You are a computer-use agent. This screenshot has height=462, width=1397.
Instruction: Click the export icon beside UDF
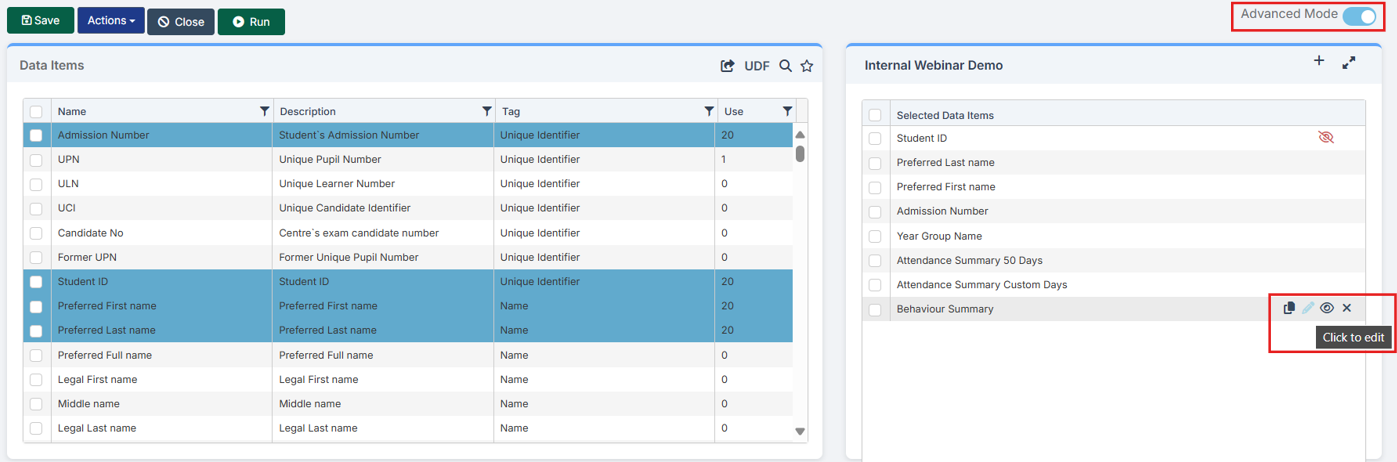(727, 66)
